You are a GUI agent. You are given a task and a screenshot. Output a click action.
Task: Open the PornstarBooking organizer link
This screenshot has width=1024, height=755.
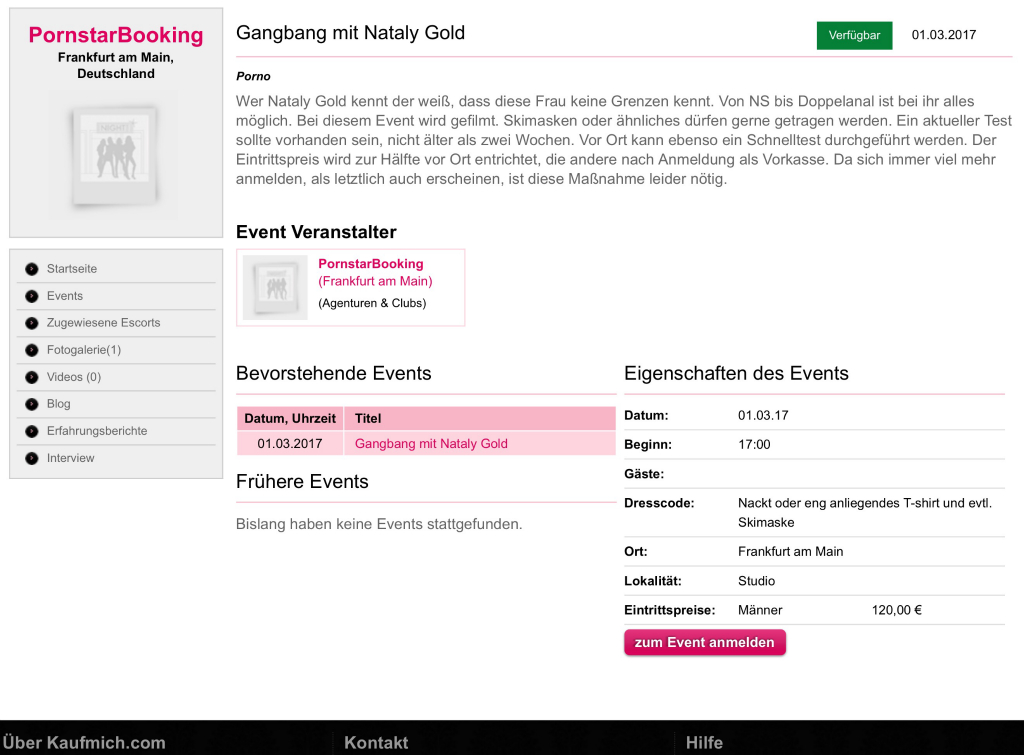point(371,264)
